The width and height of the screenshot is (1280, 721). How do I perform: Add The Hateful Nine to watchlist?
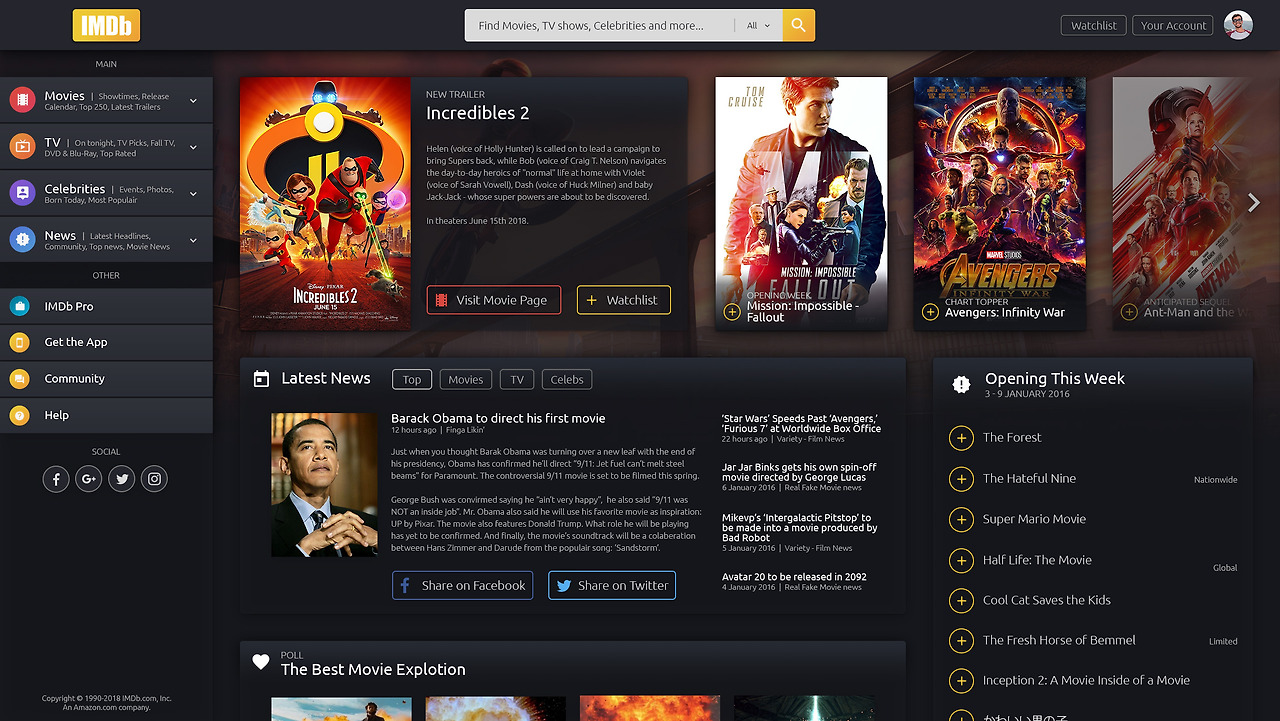961,479
